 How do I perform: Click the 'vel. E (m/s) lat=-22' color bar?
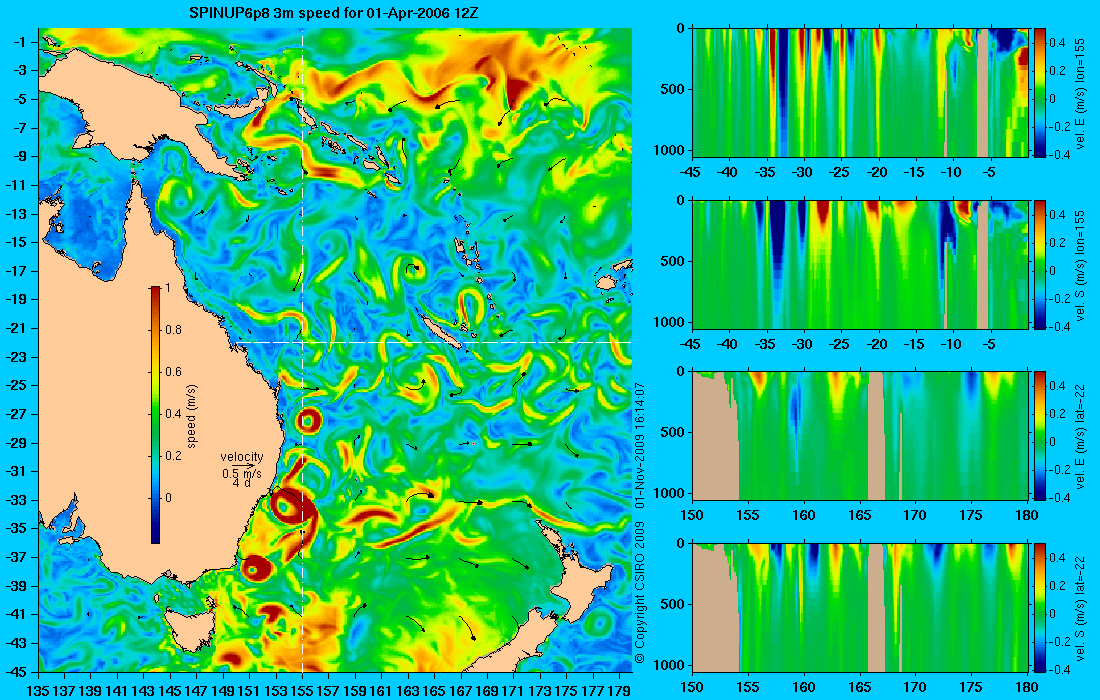point(1040,436)
